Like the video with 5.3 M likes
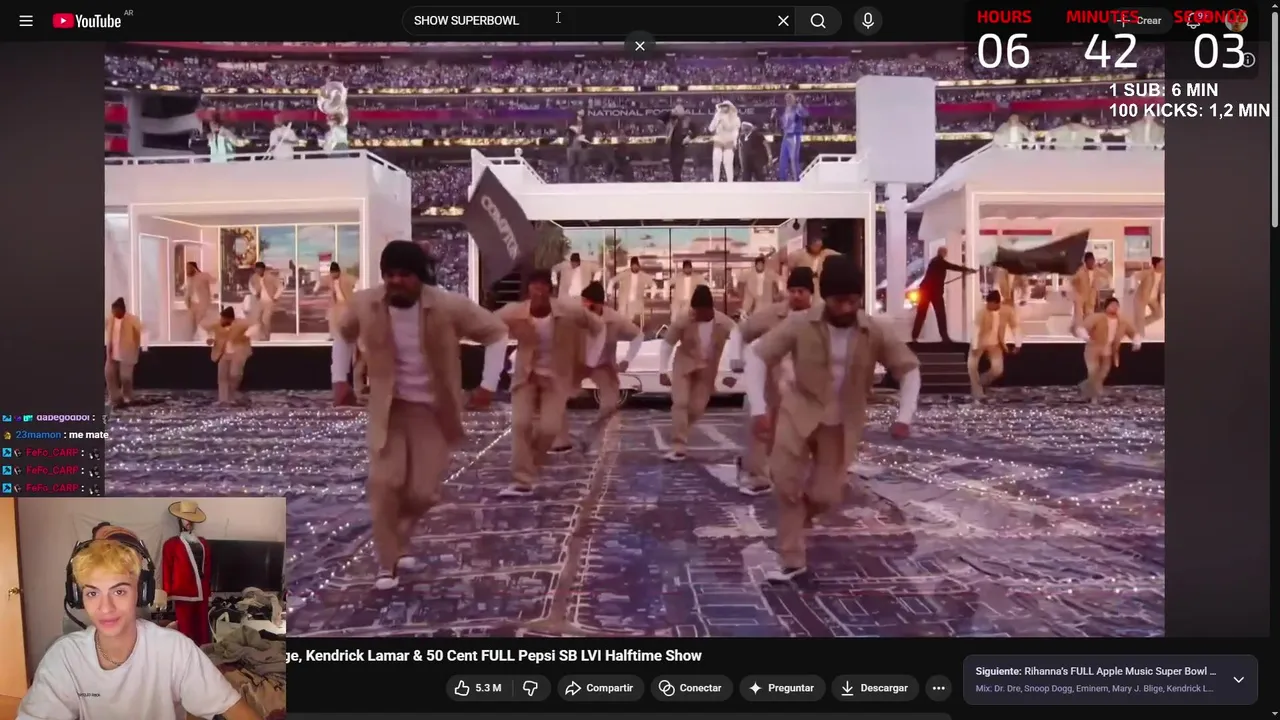 click(x=477, y=688)
